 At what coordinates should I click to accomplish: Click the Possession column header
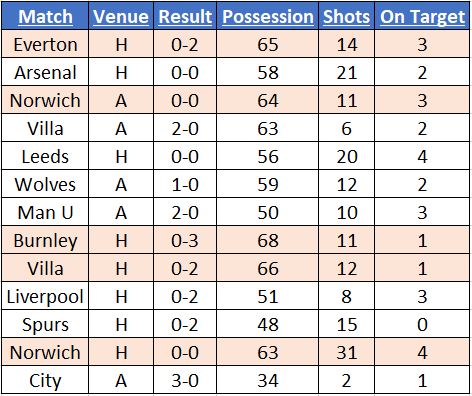(268, 16)
